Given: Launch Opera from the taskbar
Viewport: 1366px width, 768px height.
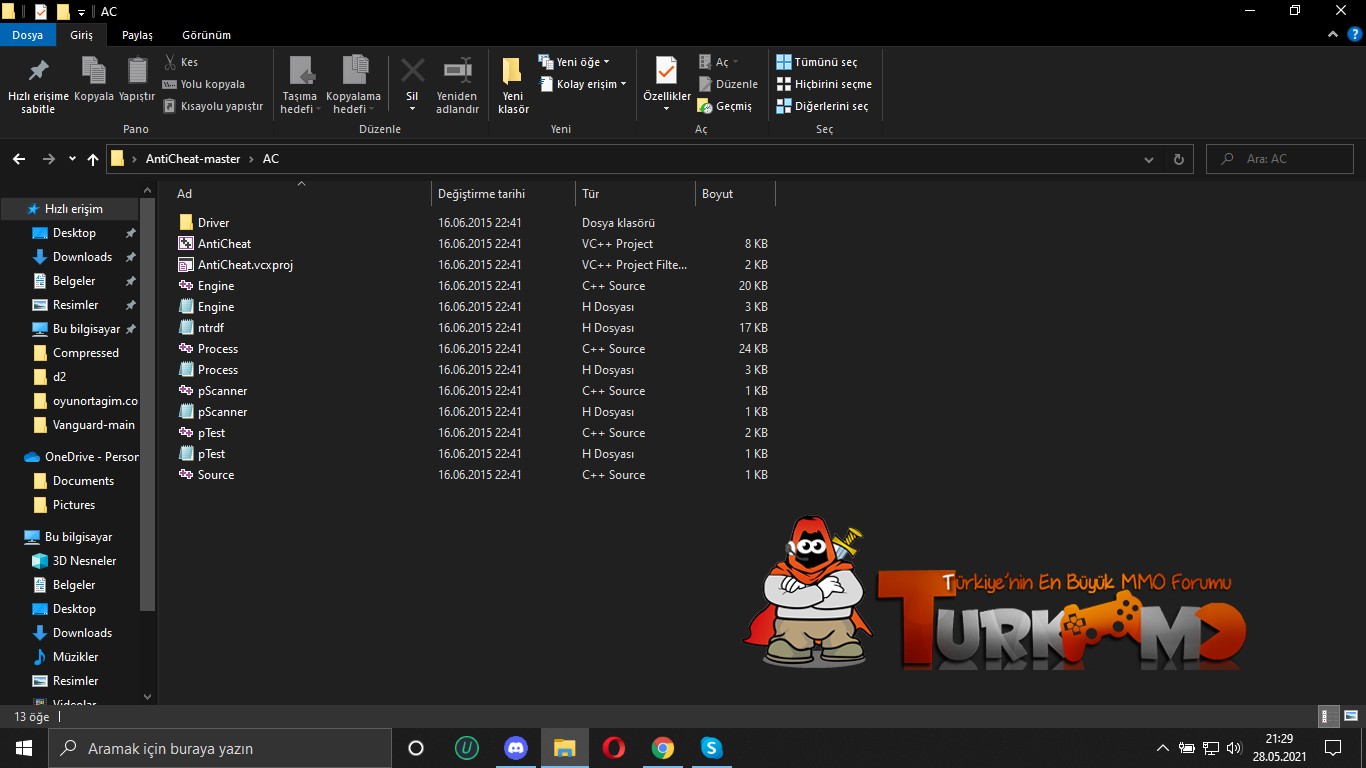Looking at the screenshot, I should (x=614, y=748).
